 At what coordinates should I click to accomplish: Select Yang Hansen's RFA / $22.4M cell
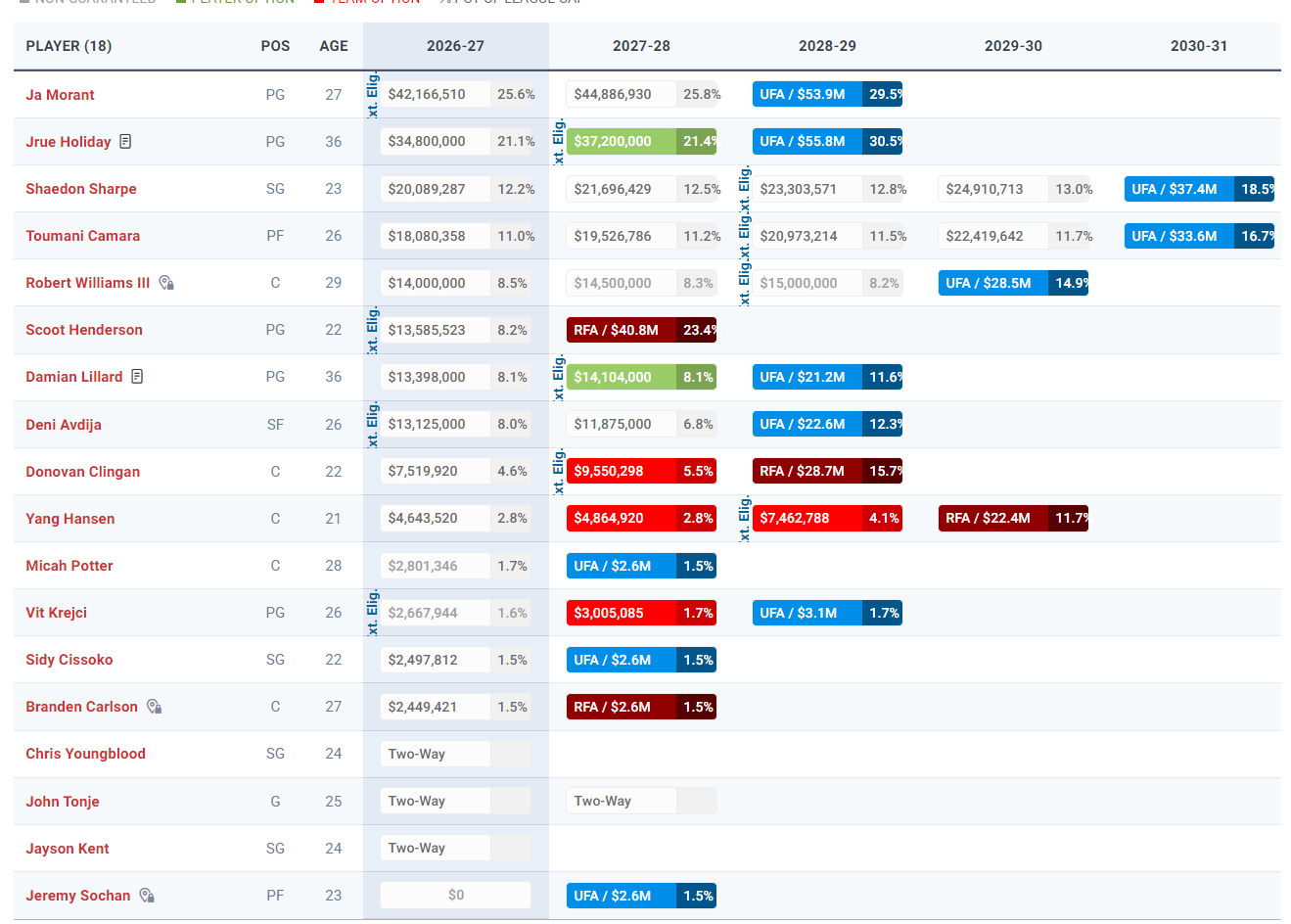[1014, 519]
